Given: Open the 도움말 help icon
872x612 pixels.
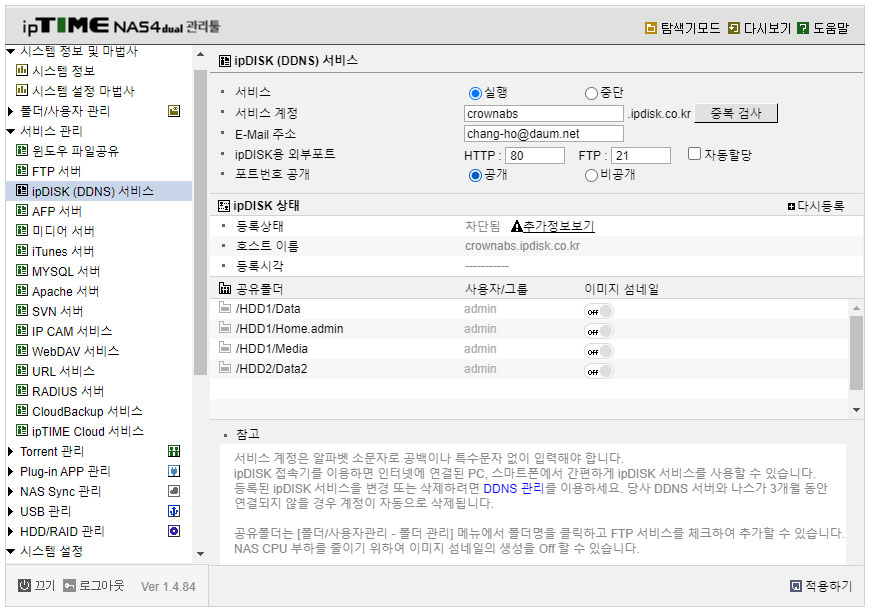Looking at the screenshot, I should [x=802, y=28].
